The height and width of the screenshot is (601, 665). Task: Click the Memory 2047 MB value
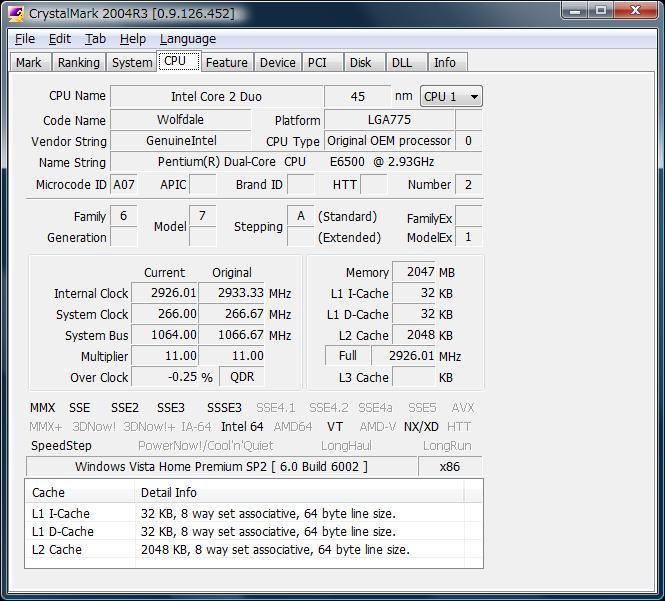click(x=414, y=271)
